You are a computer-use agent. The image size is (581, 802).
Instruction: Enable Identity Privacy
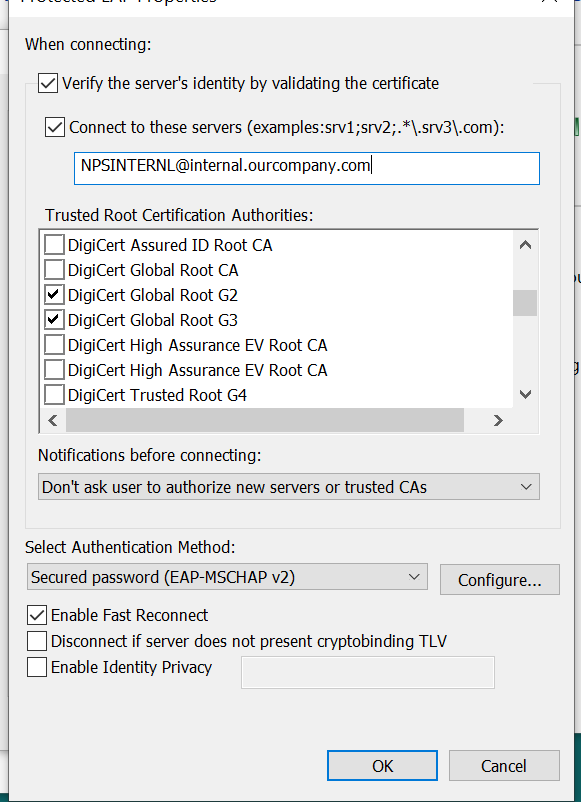point(37,666)
